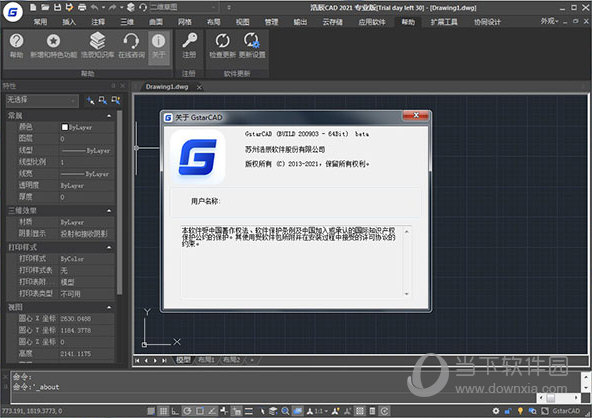This screenshot has width=592, height=418.
Task: Create a new drawing from quick access toolbar
Action: point(33,7)
